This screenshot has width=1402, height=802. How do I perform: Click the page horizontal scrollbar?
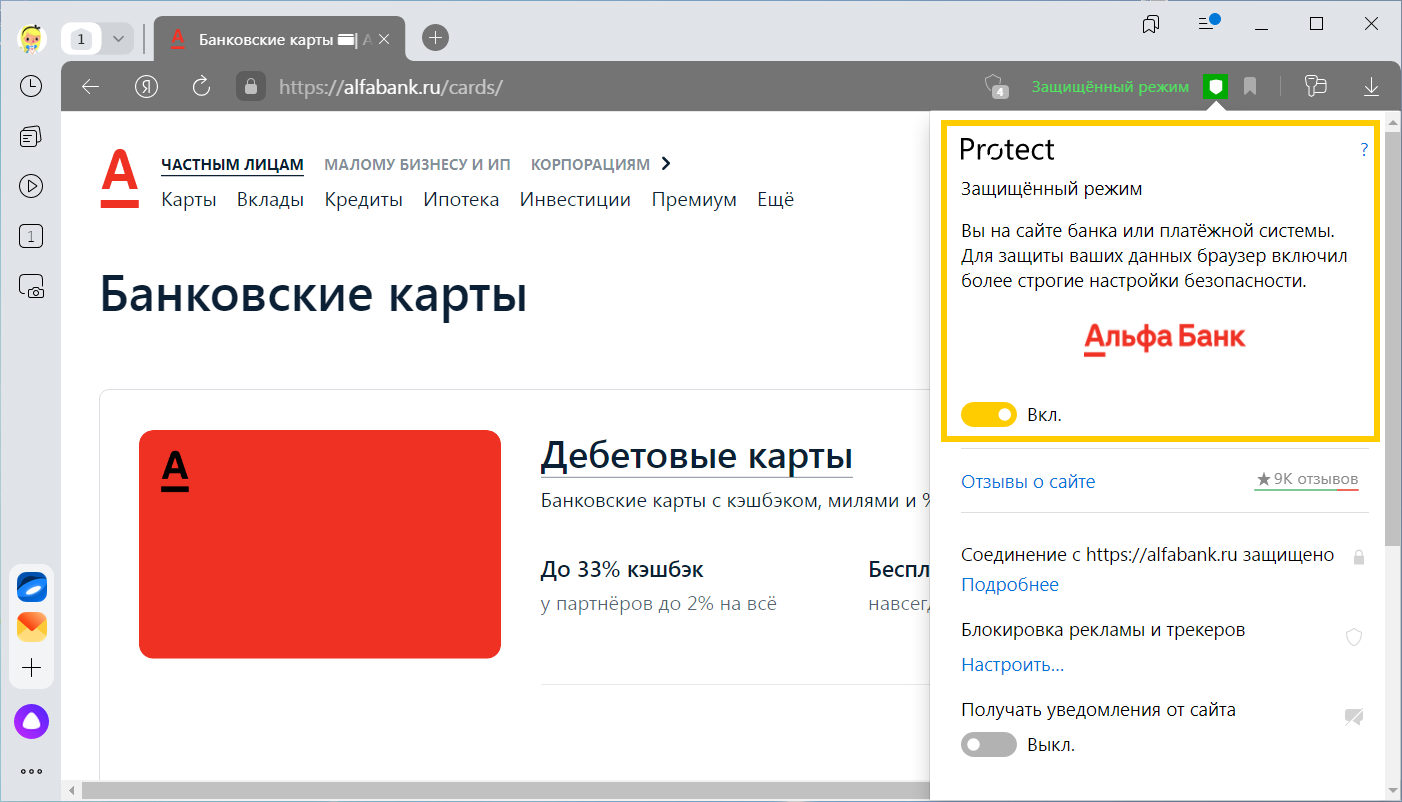505,791
